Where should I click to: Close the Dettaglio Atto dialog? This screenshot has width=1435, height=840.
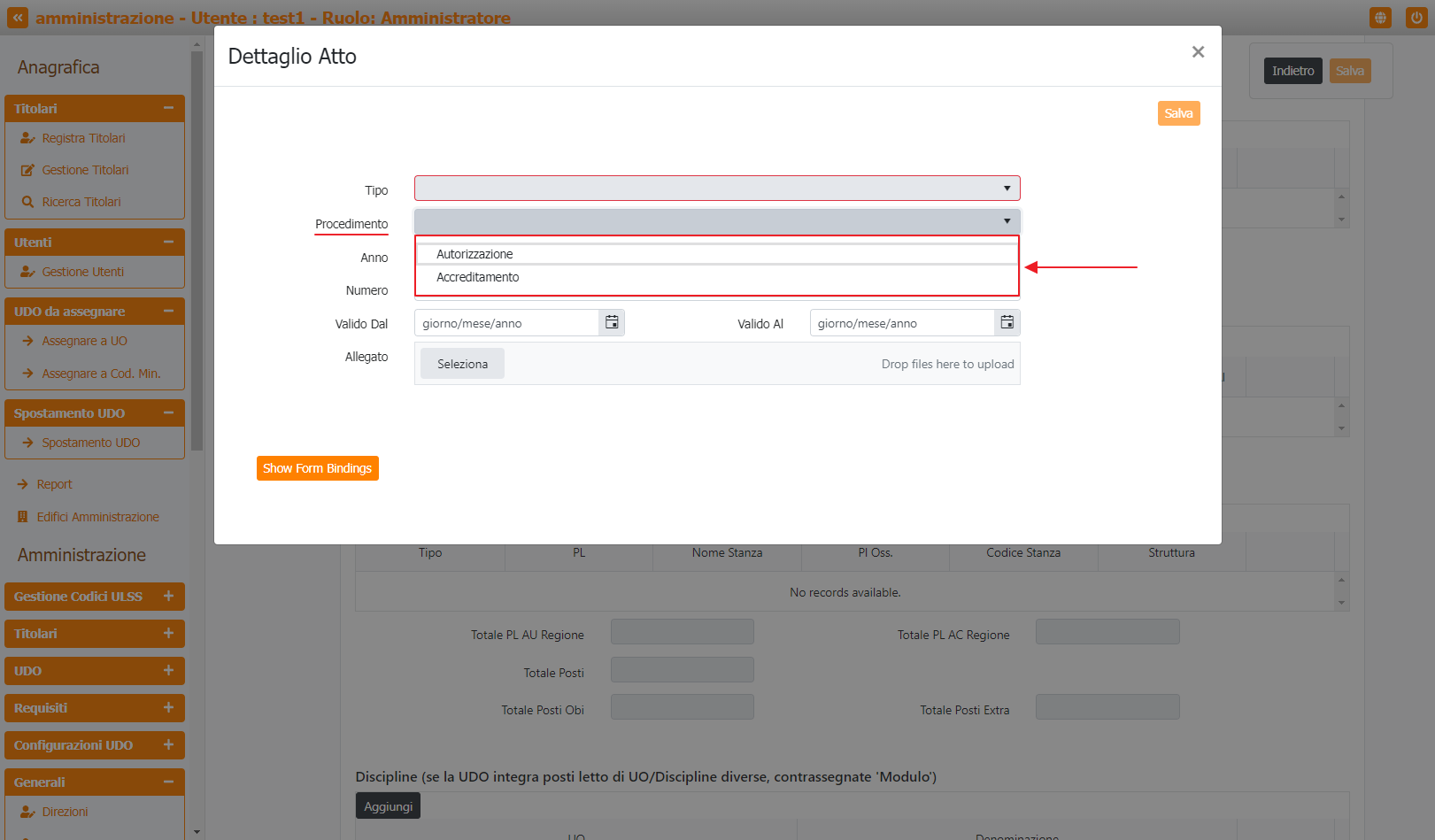[x=1198, y=52]
